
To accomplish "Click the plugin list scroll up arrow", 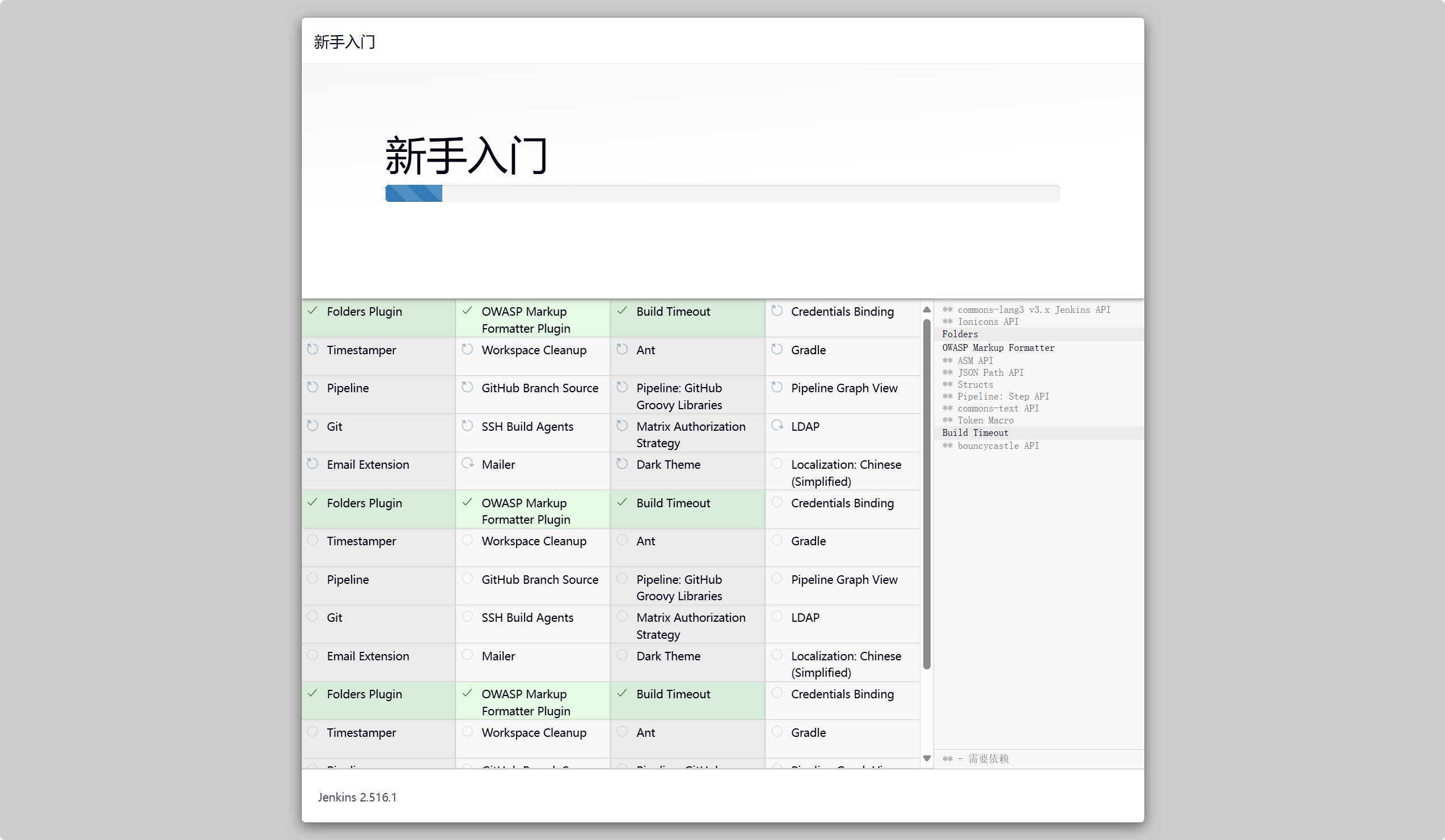I will click(x=927, y=309).
